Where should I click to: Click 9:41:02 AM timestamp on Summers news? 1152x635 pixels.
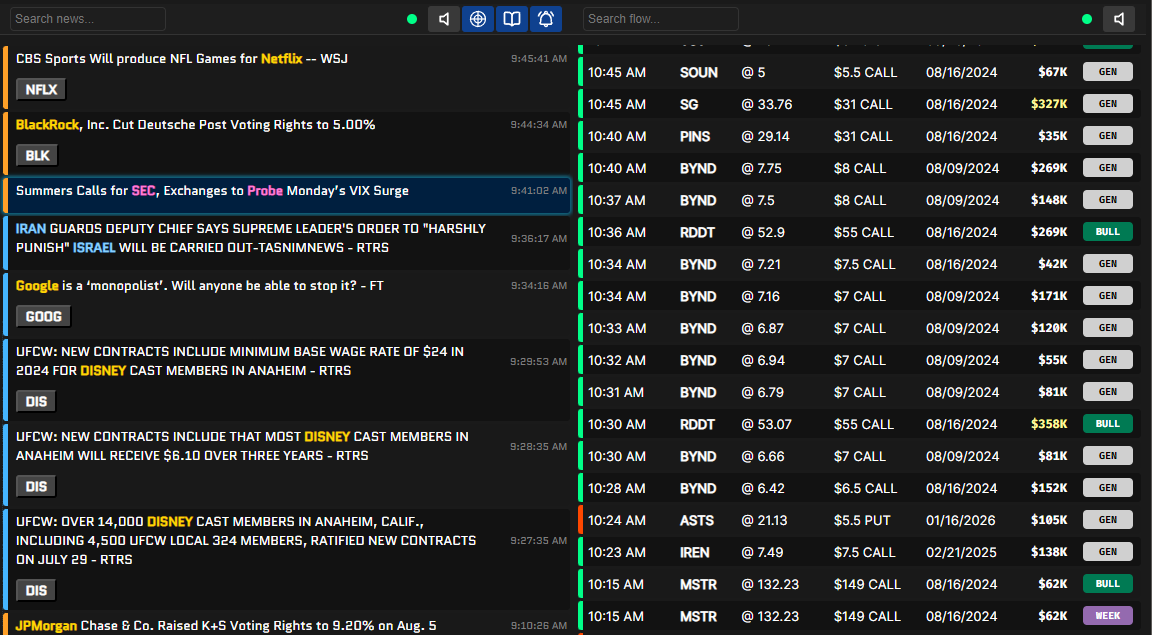539,191
